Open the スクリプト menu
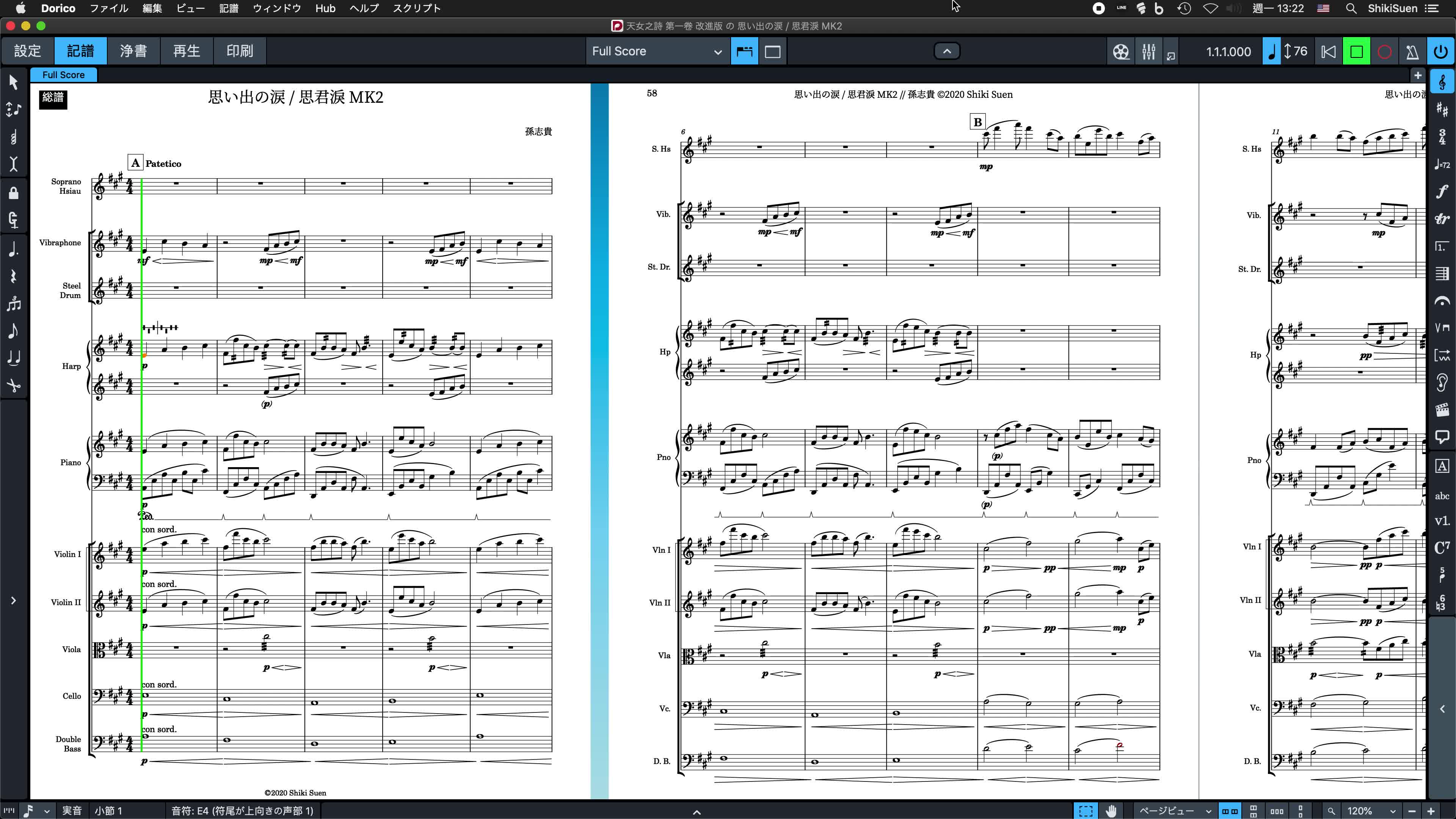The height and width of the screenshot is (819, 1456). click(417, 8)
